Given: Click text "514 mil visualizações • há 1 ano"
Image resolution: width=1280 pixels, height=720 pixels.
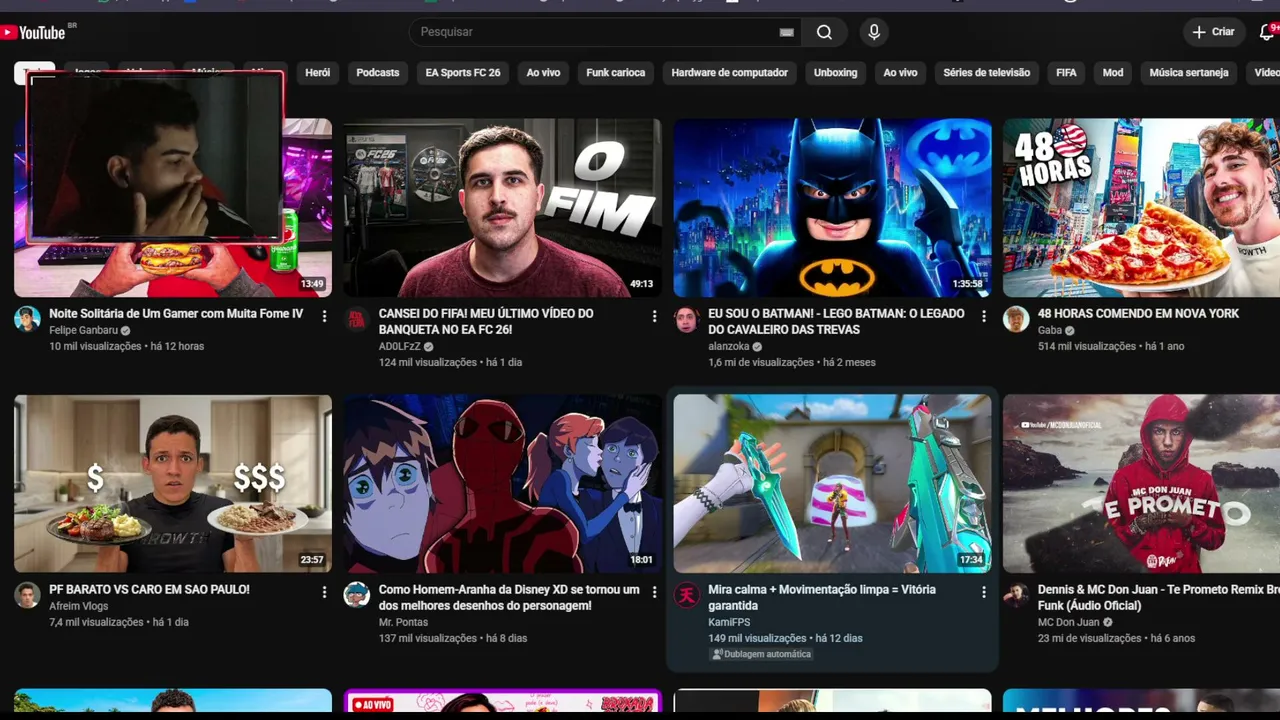Looking at the screenshot, I should click(x=1111, y=346).
